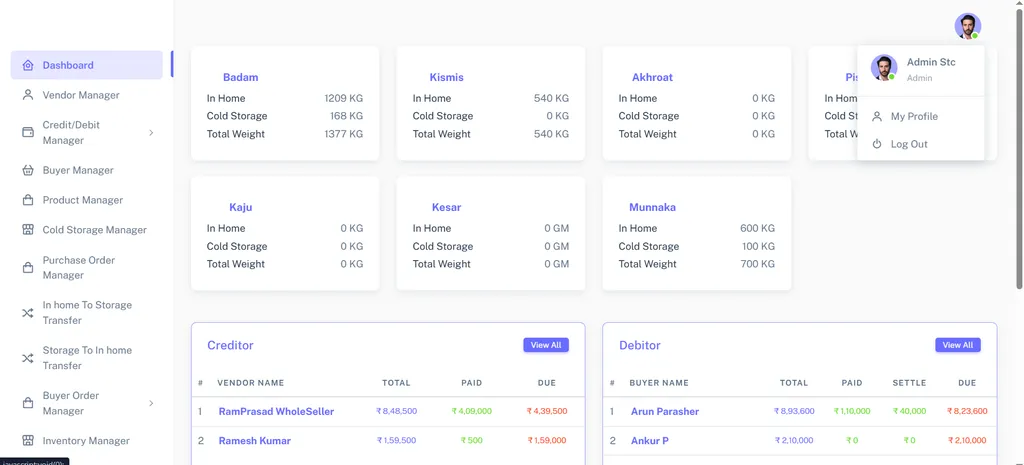1024x465 pixels.
Task: Toggle the admin avatar dropdown at top right
Action: tap(967, 26)
